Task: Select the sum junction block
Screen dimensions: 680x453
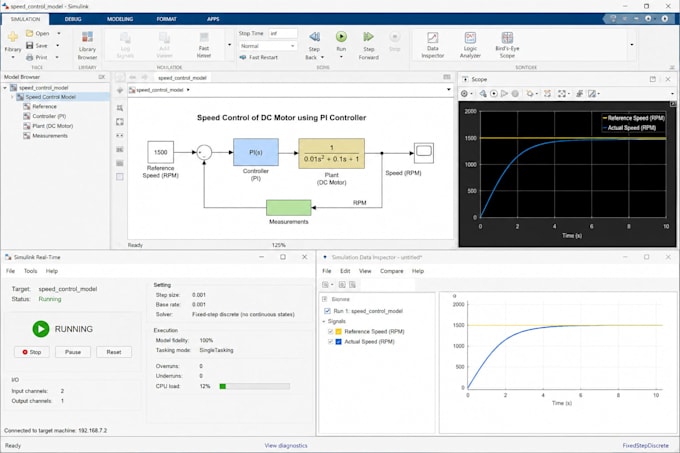Action: click(204, 153)
